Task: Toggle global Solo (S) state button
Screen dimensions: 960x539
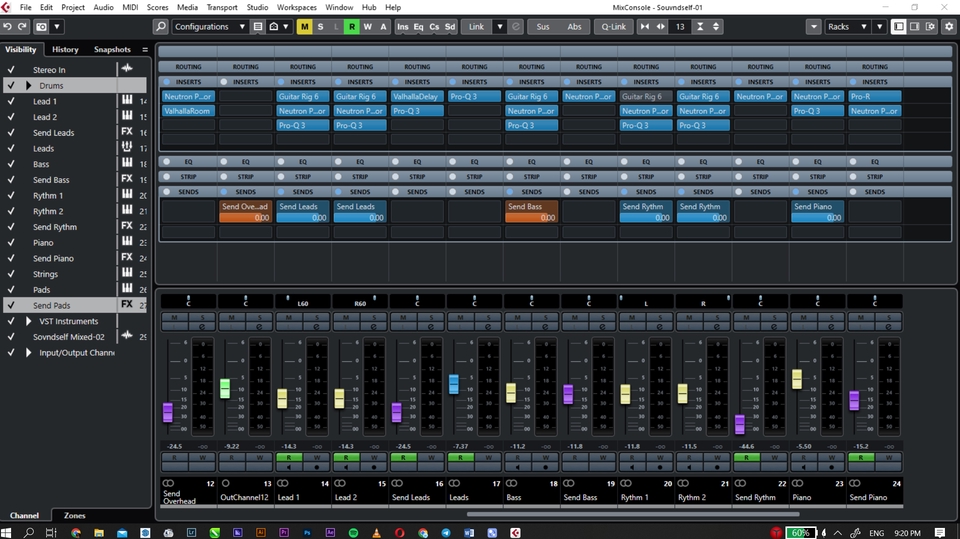Action: tap(320, 26)
